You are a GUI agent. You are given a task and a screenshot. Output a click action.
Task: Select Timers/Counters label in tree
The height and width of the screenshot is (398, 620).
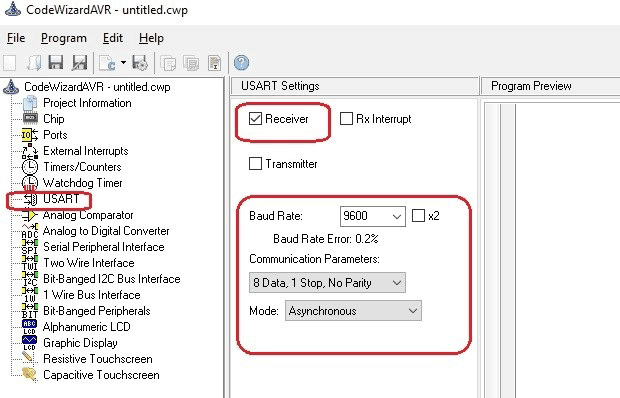tap(82, 167)
